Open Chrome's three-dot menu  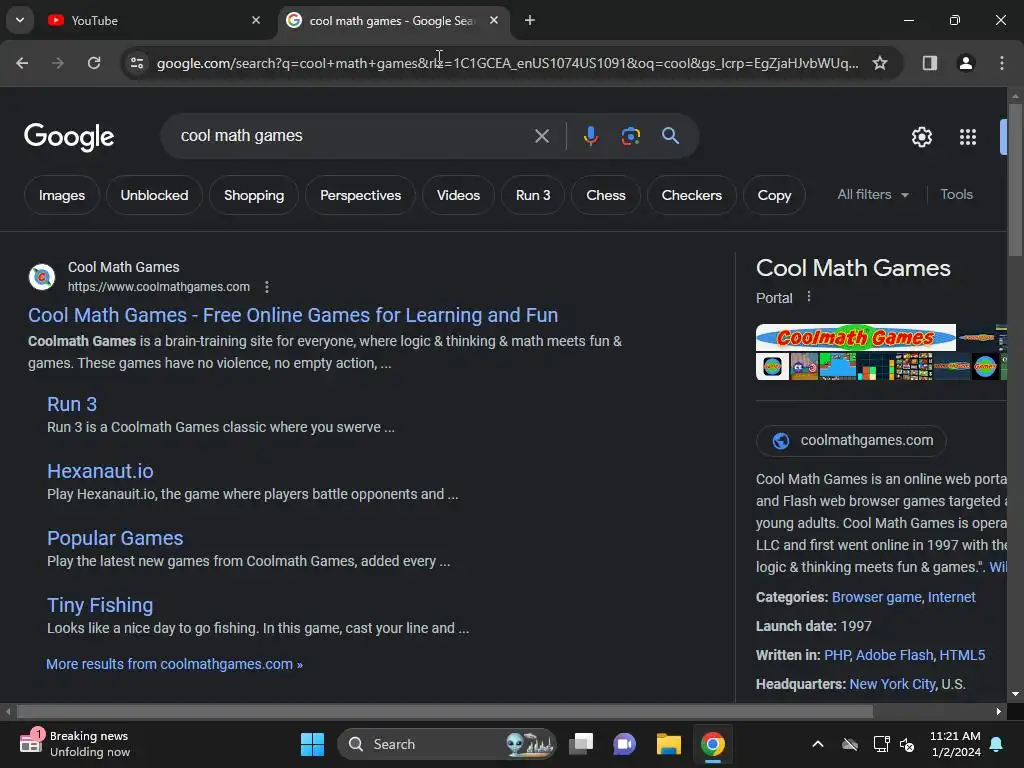pyautogui.click(x=1001, y=63)
